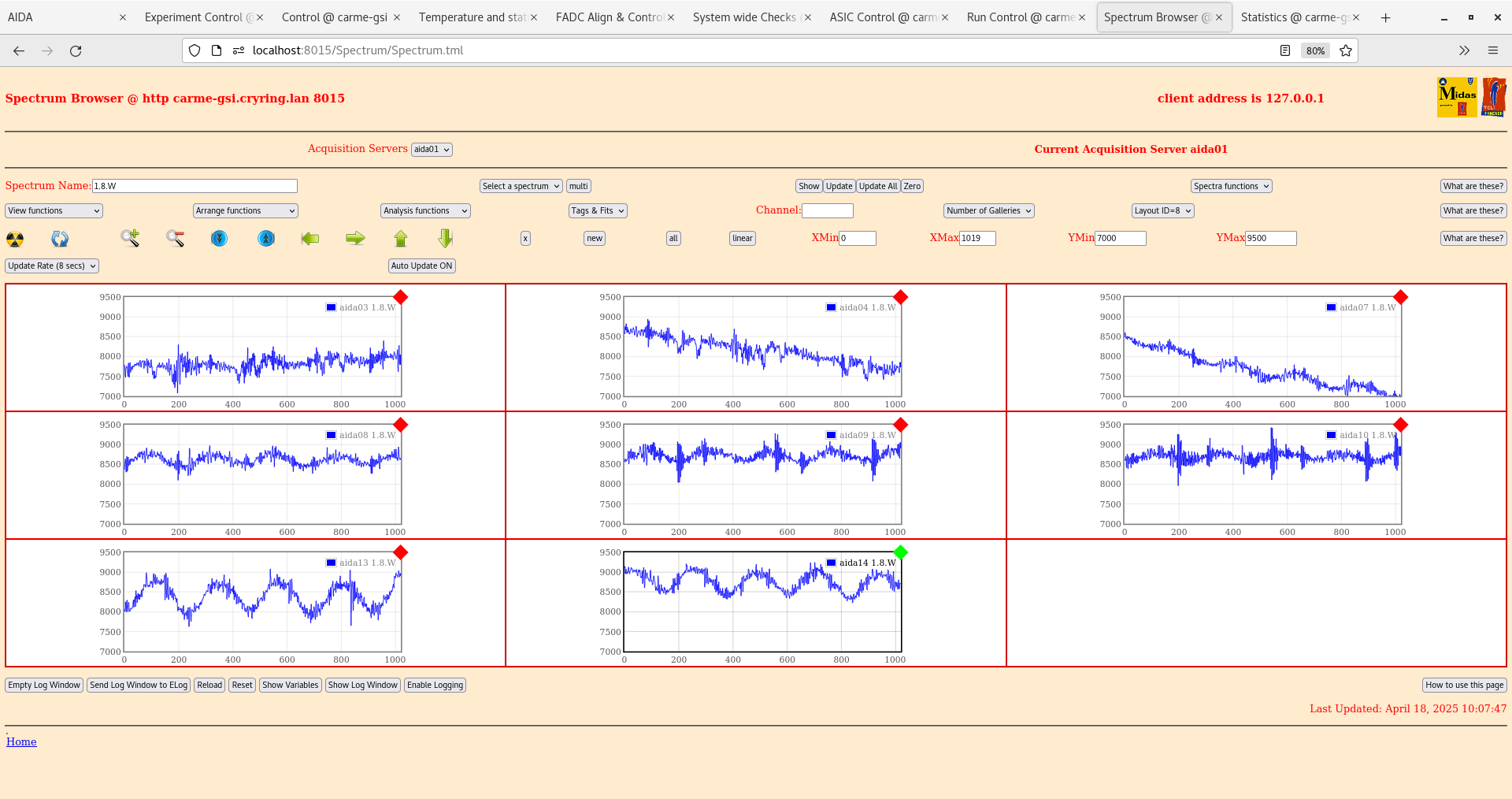Screen dimensions: 1512x799
Task: Zoom in with the magnifier plus icon
Action: click(x=130, y=238)
